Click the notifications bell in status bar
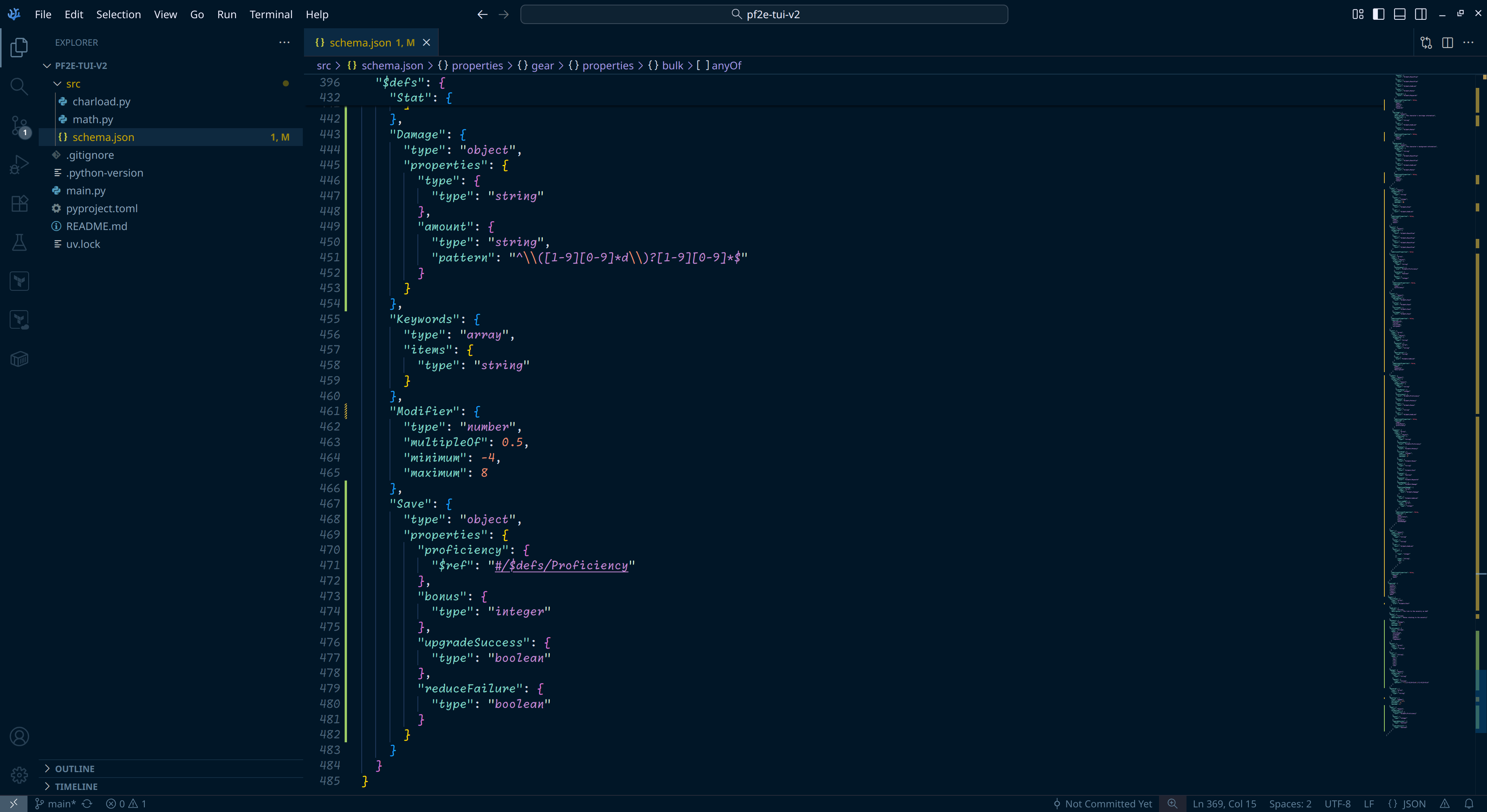This screenshot has height=812, width=1487. point(1468,803)
